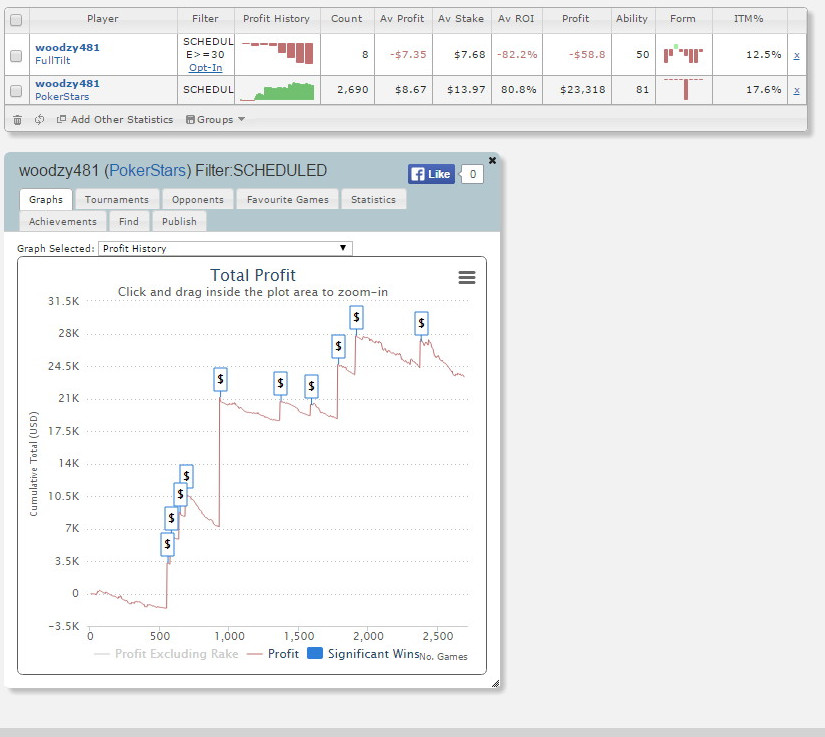Switch to the Statistics tab
This screenshot has height=737, width=825.
(x=374, y=200)
